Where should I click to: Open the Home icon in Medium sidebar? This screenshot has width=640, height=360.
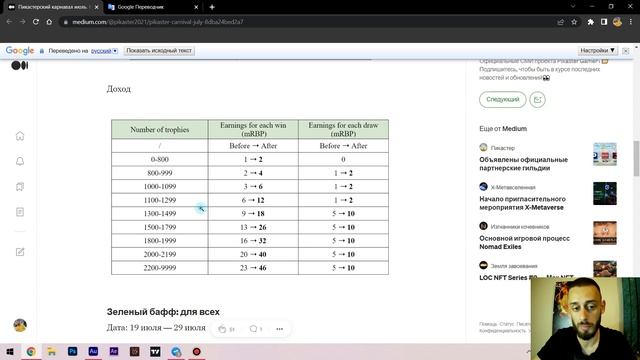tap(20, 136)
